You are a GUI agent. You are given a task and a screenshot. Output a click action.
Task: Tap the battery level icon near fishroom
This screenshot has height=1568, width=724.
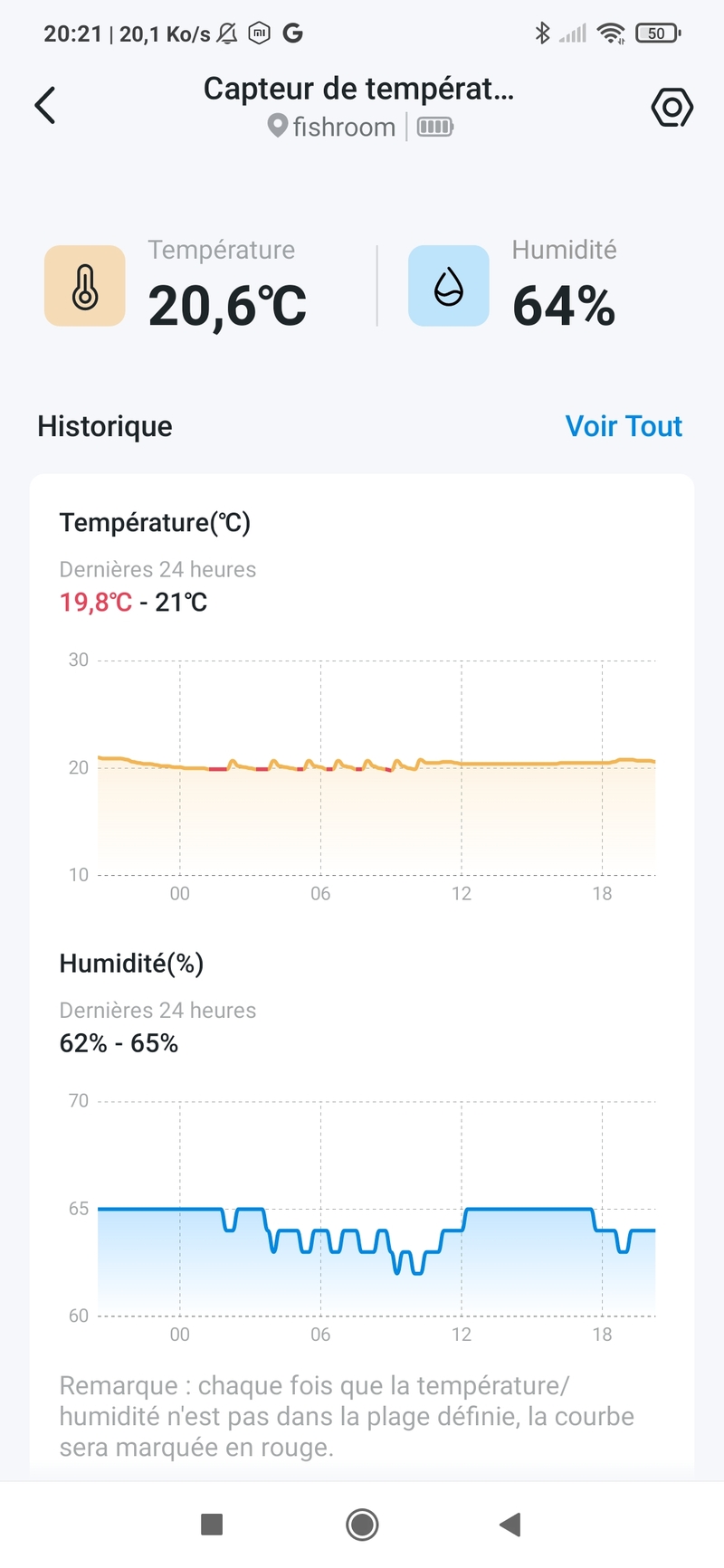pos(435,127)
